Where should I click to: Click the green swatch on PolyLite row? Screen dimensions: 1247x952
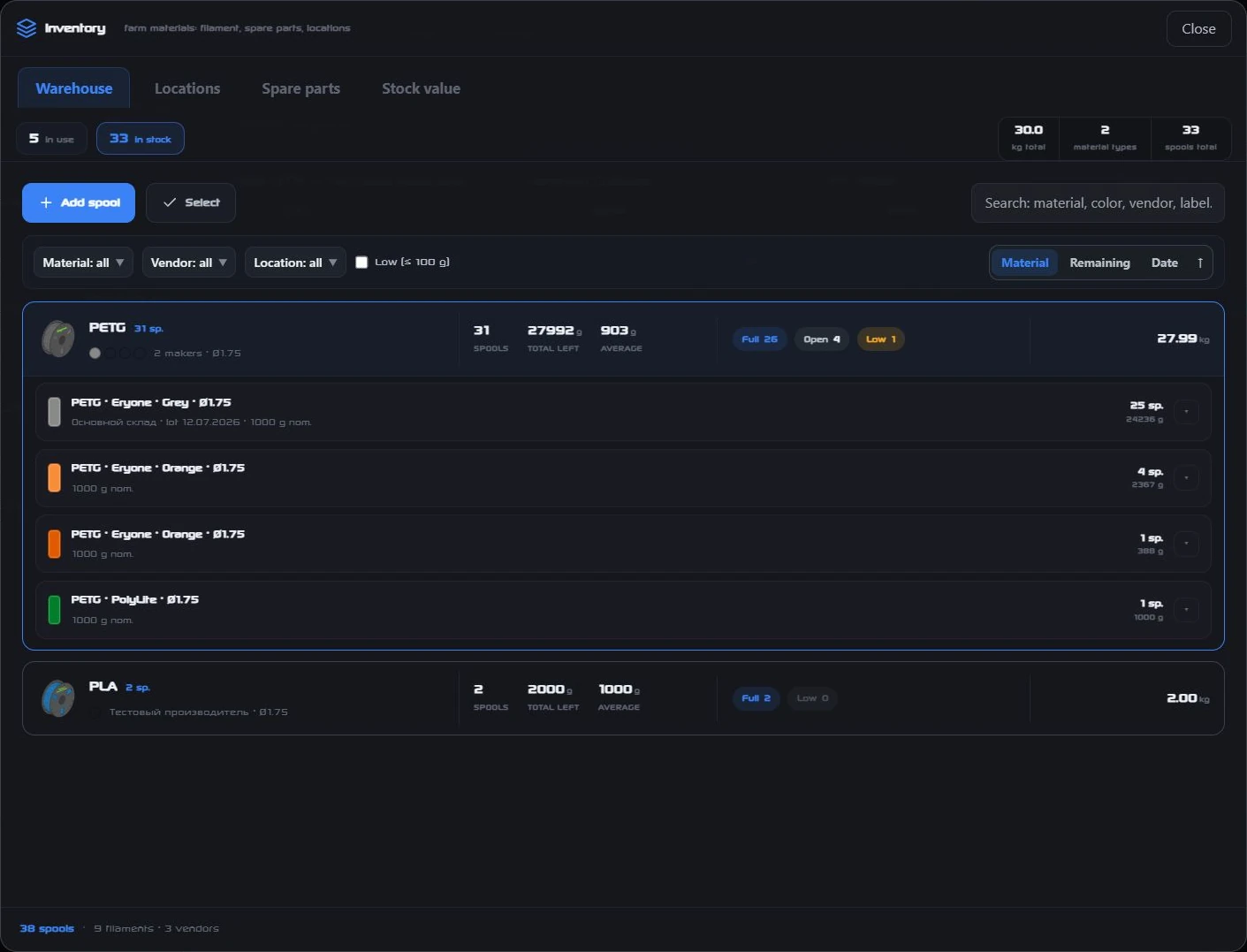[54, 610]
